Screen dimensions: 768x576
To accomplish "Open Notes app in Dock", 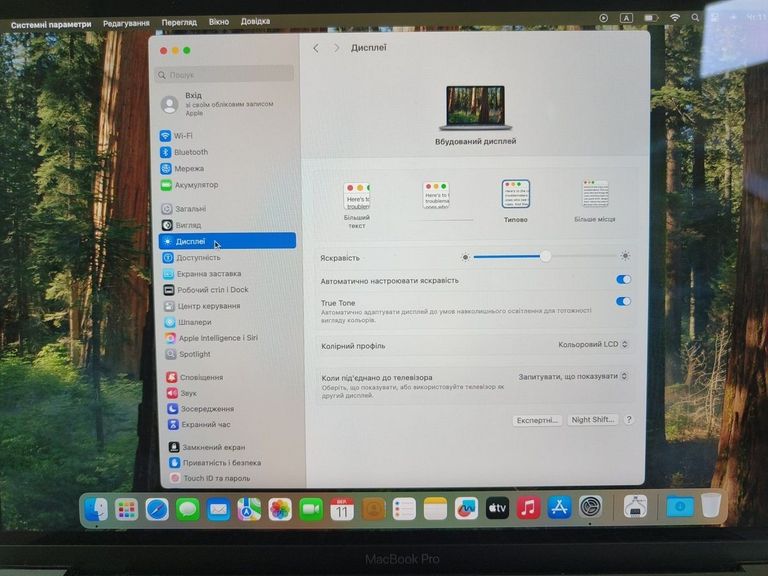I will coord(435,509).
